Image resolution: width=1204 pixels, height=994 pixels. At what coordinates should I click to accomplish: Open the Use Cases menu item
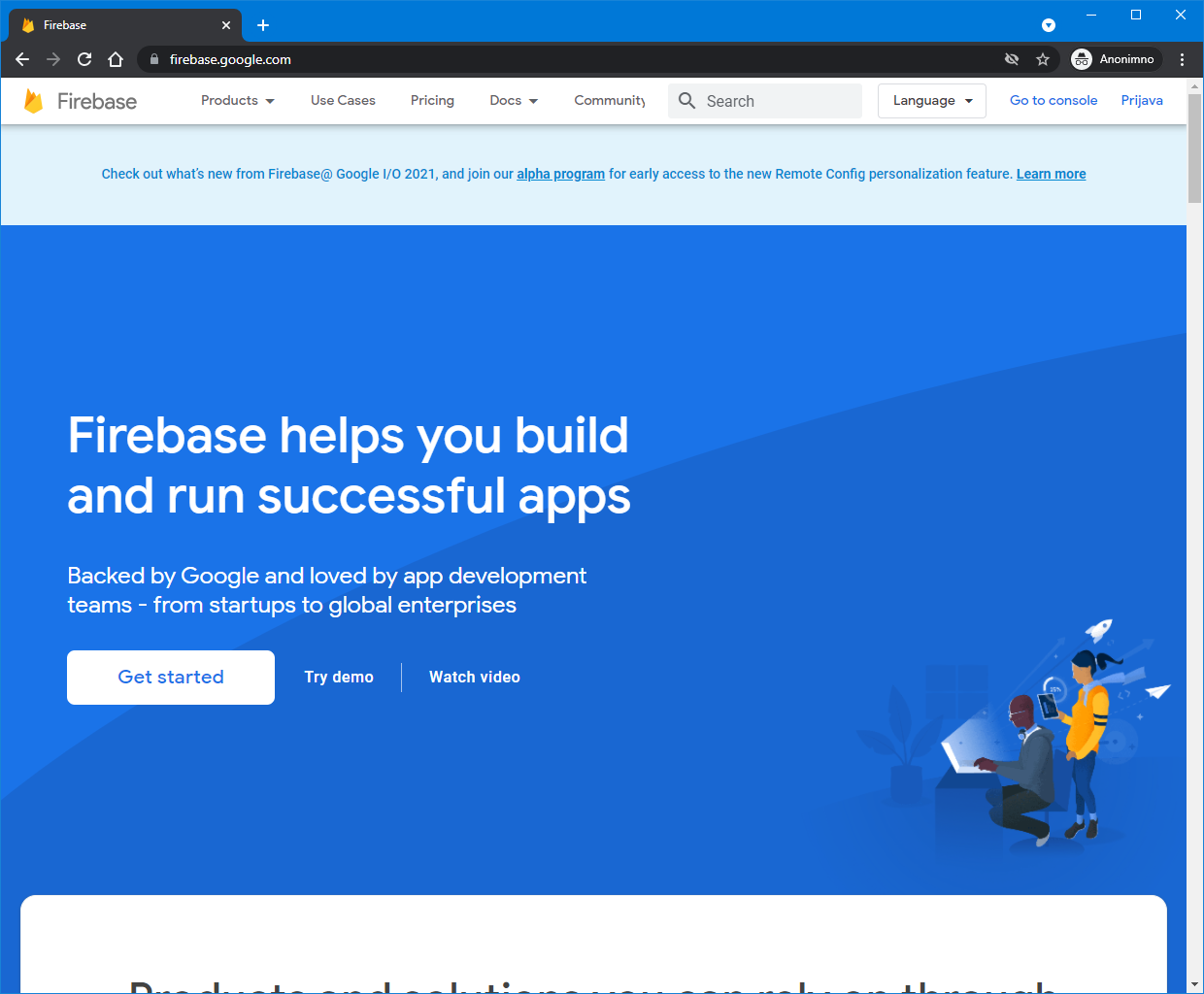(343, 101)
